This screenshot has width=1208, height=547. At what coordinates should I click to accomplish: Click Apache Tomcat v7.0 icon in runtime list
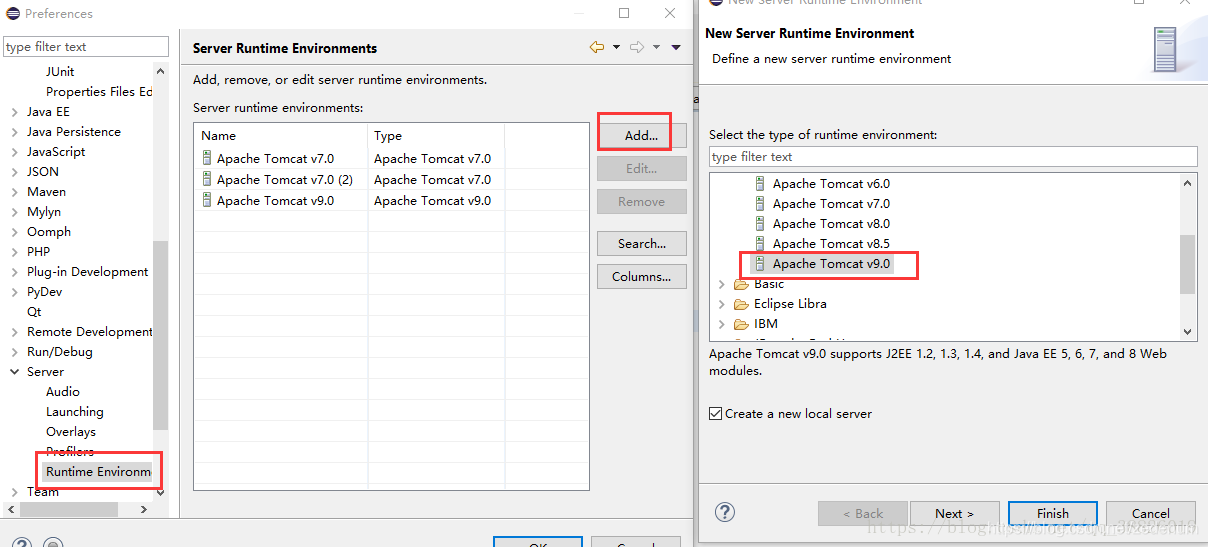click(x=760, y=203)
